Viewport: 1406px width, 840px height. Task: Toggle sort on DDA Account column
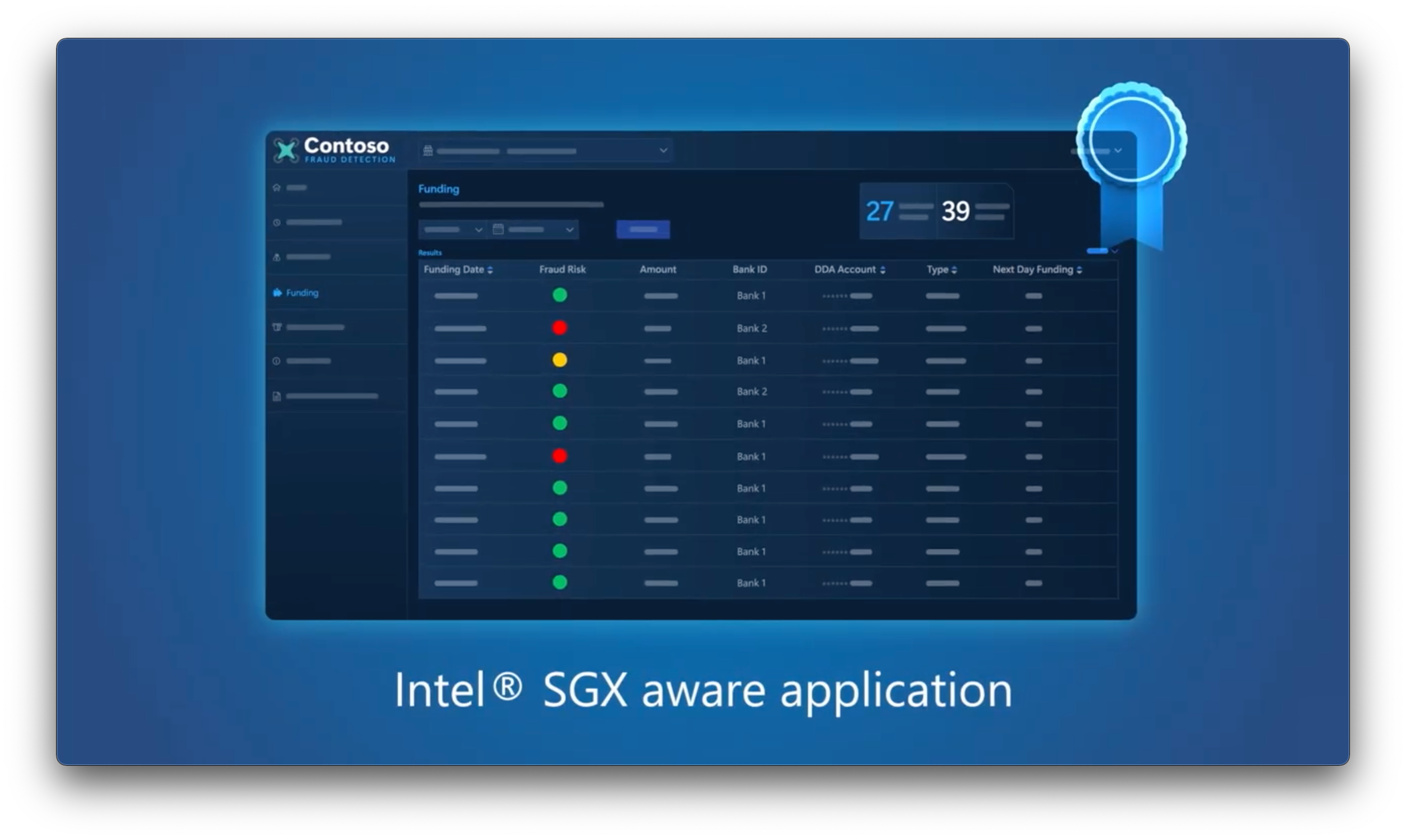(x=882, y=270)
